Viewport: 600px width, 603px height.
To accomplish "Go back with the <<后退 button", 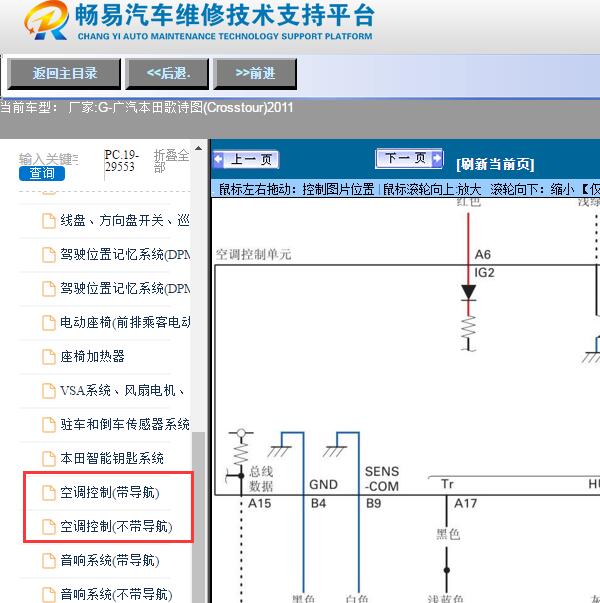I will click(167, 73).
